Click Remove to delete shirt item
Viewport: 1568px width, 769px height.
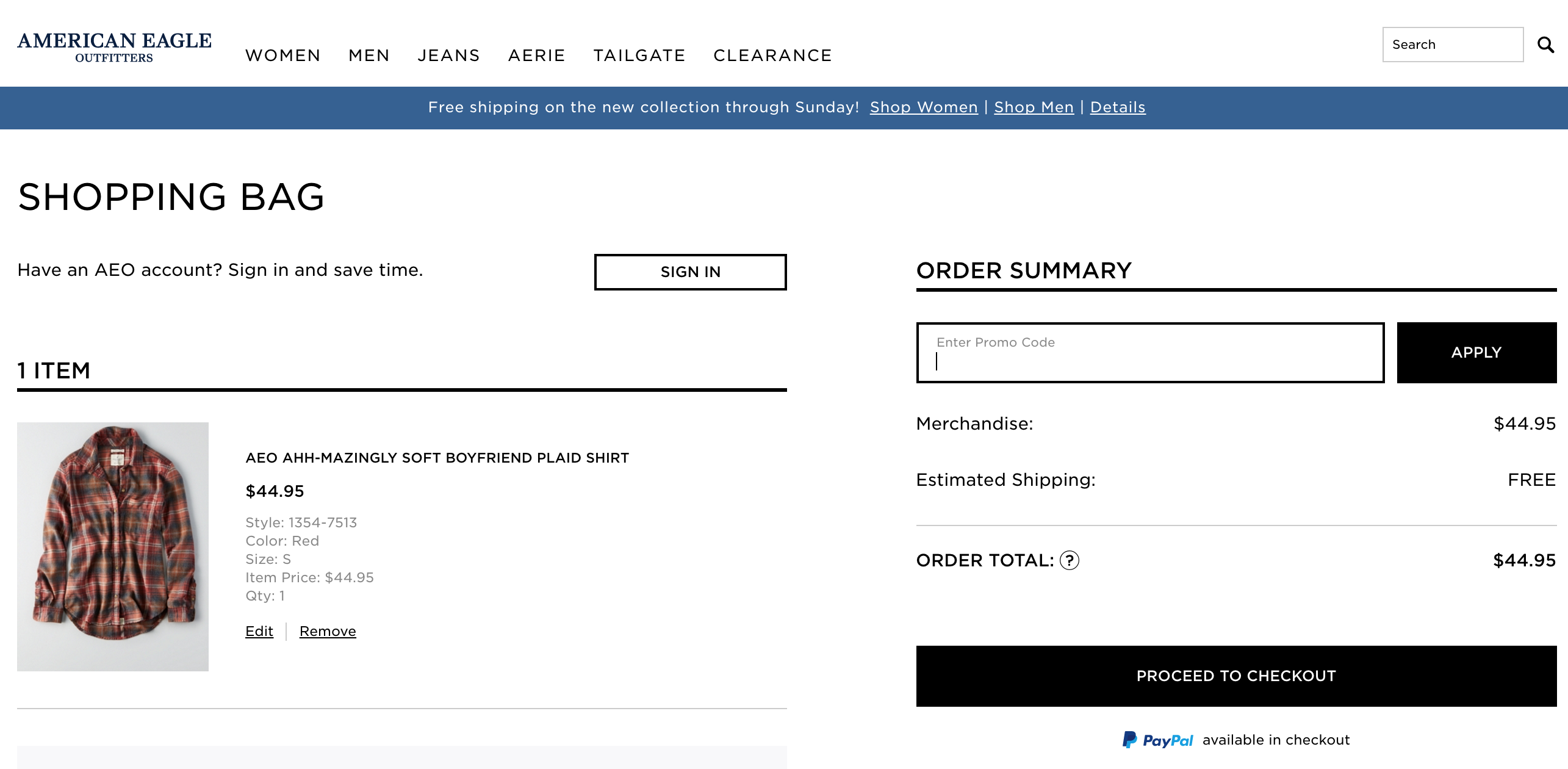[328, 631]
